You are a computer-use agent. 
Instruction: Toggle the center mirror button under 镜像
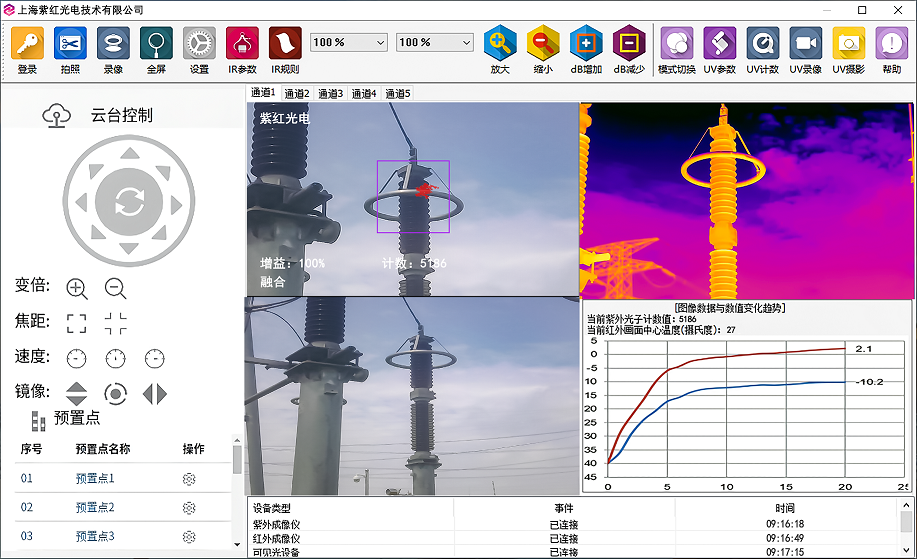(x=116, y=393)
